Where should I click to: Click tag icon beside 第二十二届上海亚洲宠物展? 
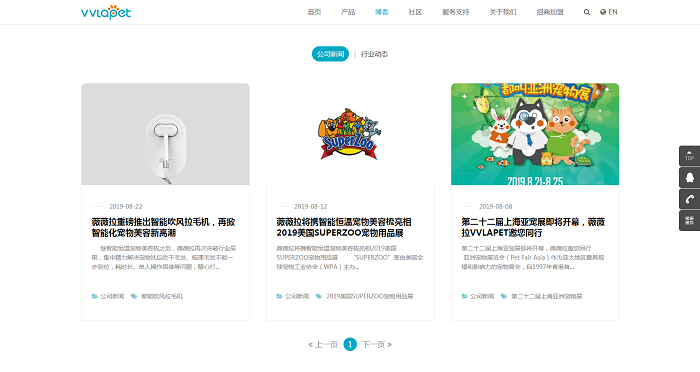click(504, 296)
